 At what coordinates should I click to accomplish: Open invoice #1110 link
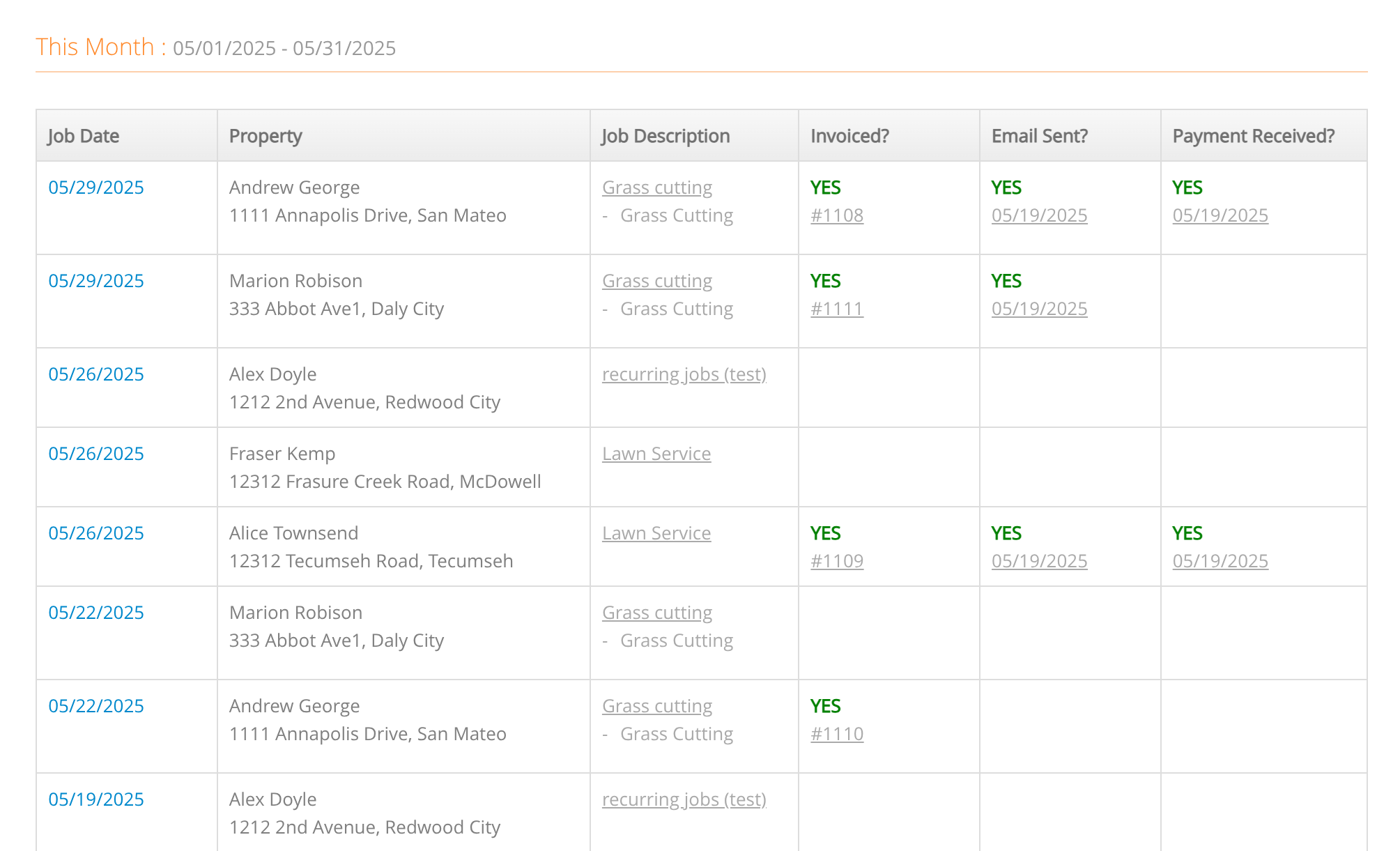pyautogui.click(x=837, y=734)
